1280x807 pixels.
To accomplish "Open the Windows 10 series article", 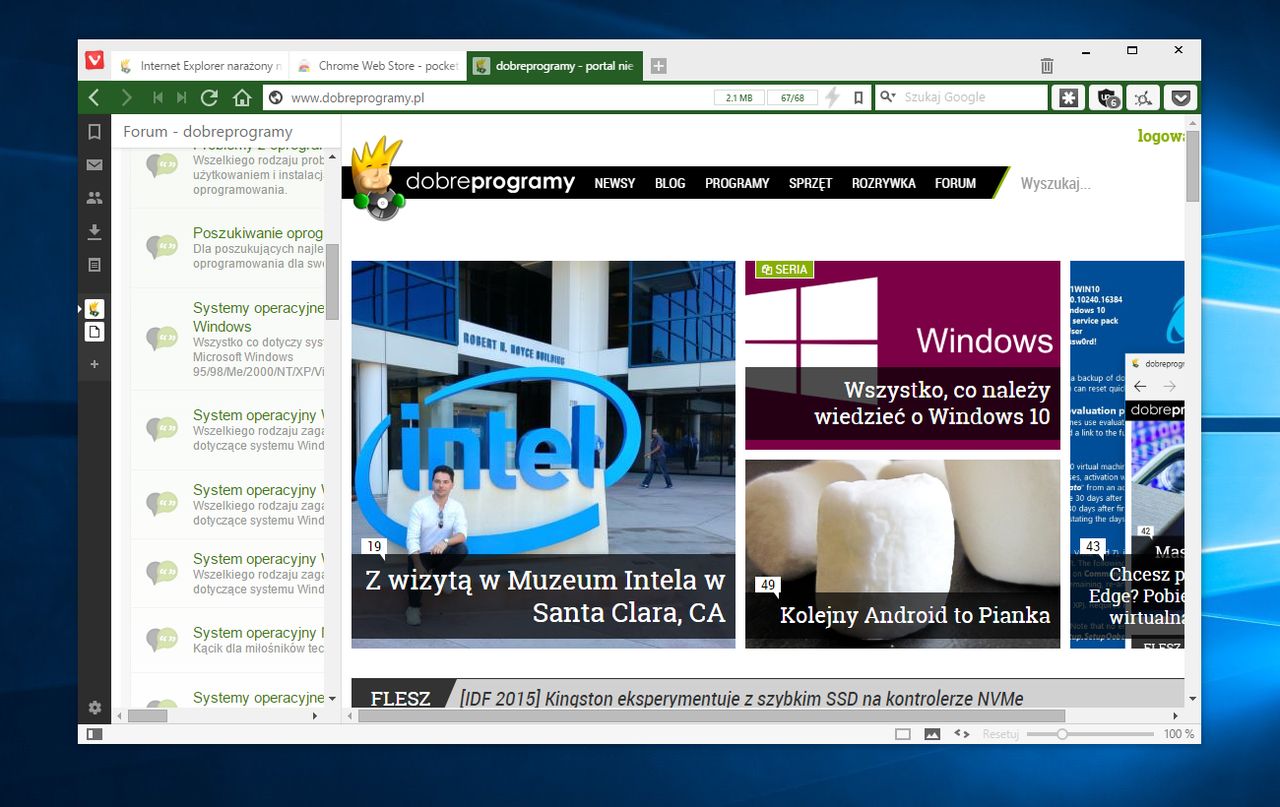I will [902, 355].
